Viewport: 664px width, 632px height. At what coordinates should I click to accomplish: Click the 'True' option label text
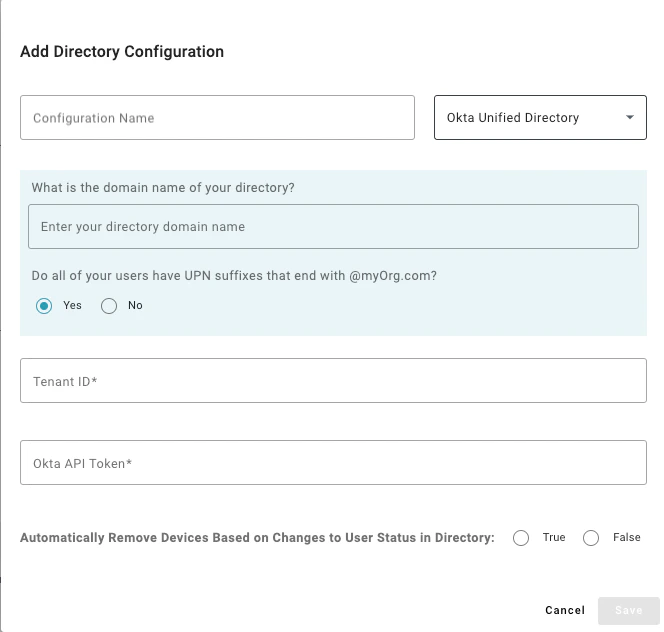pyautogui.click(x=554, y=538)
